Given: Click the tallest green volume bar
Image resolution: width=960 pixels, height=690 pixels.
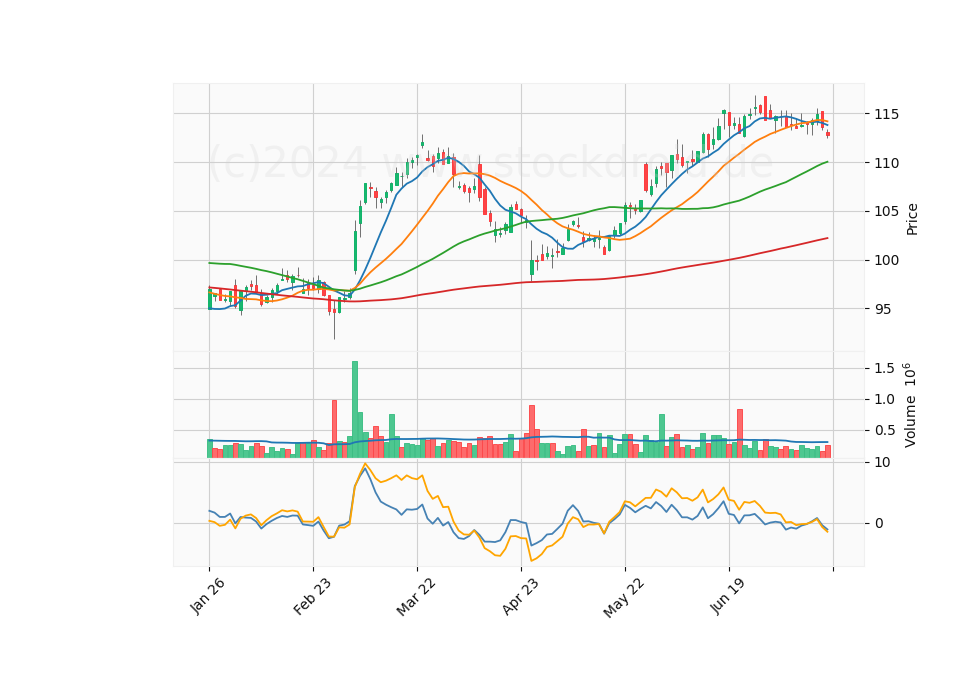Looking at the screenshot, I should click(x=354, y=410).
